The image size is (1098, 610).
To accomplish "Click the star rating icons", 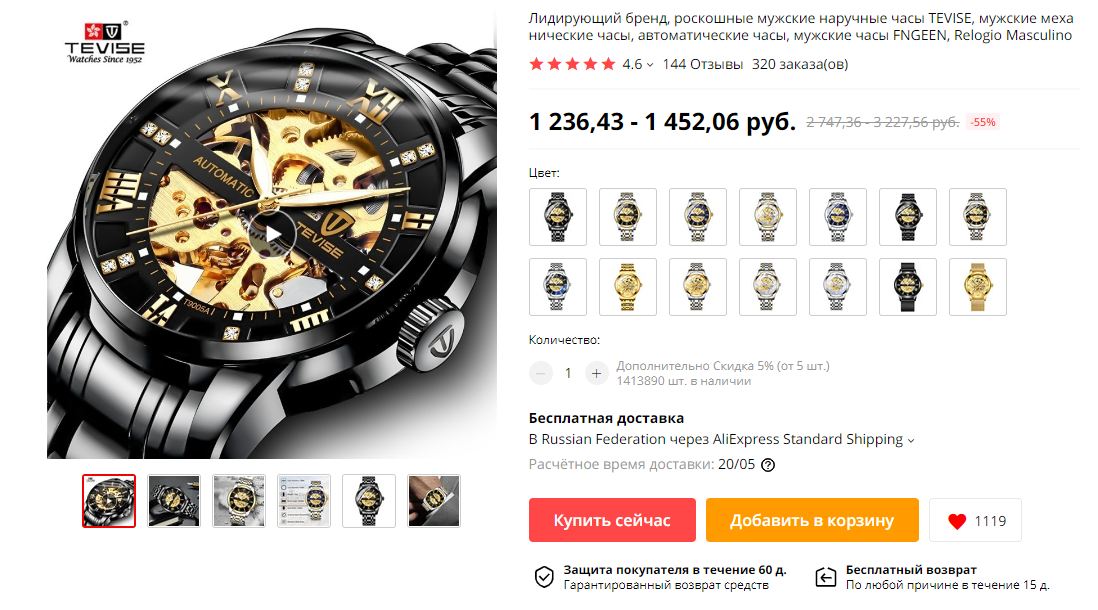I will point(572,64).
